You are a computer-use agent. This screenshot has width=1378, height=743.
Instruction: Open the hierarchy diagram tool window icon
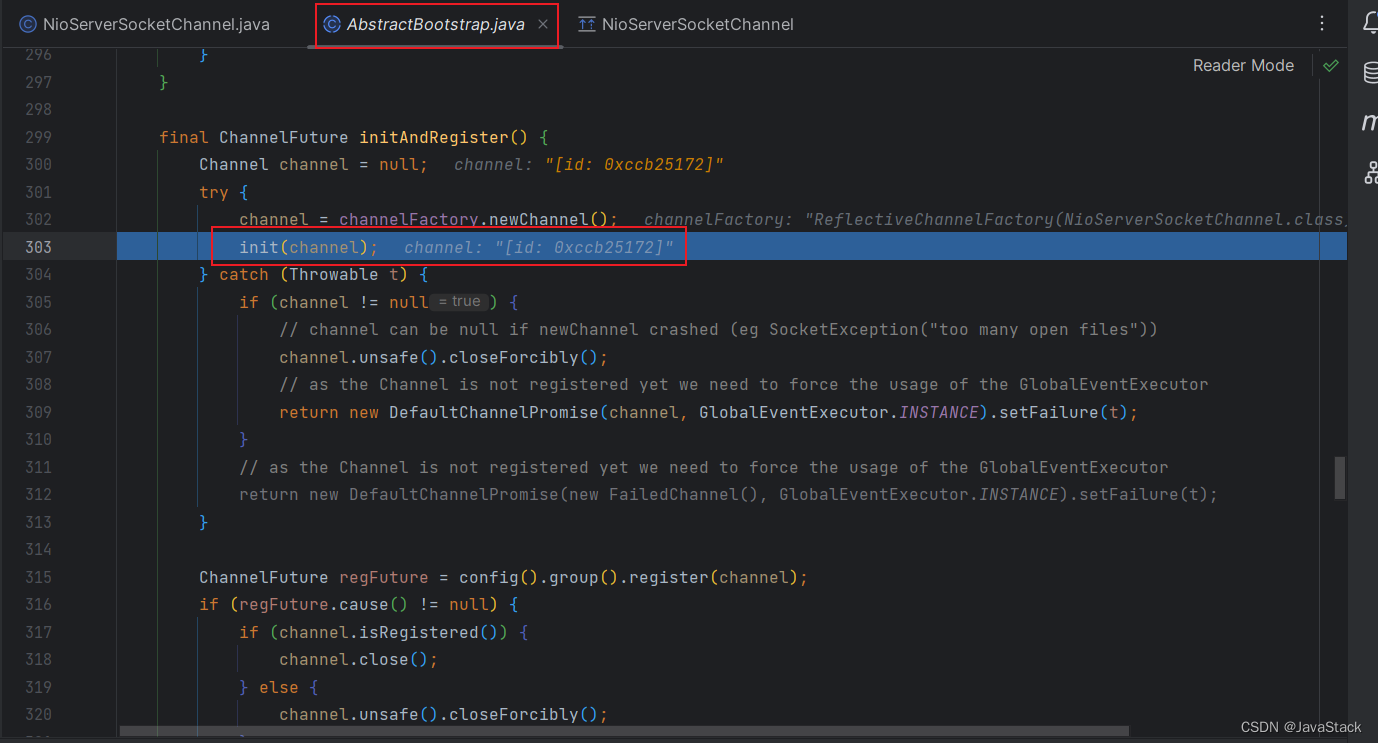click(1371, 172)
